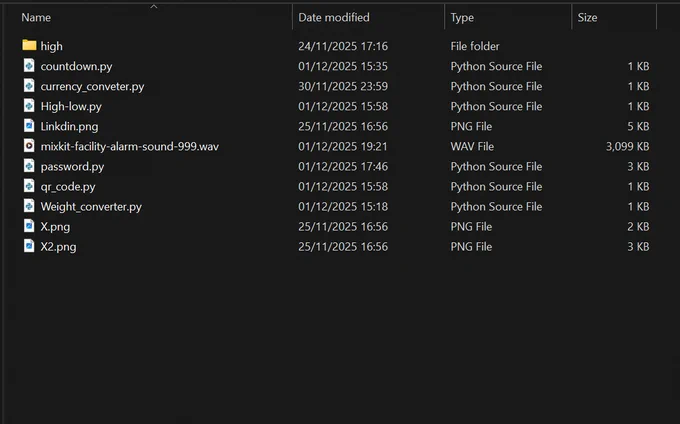Select the countdown.py Python file icon

(x=29, y=65)
